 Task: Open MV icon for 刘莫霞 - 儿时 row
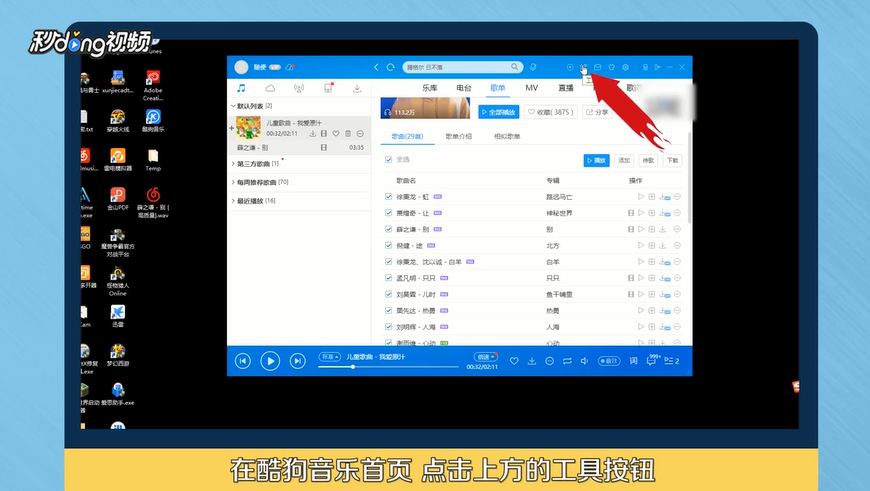pyautogui.click(x=631, y=294)
